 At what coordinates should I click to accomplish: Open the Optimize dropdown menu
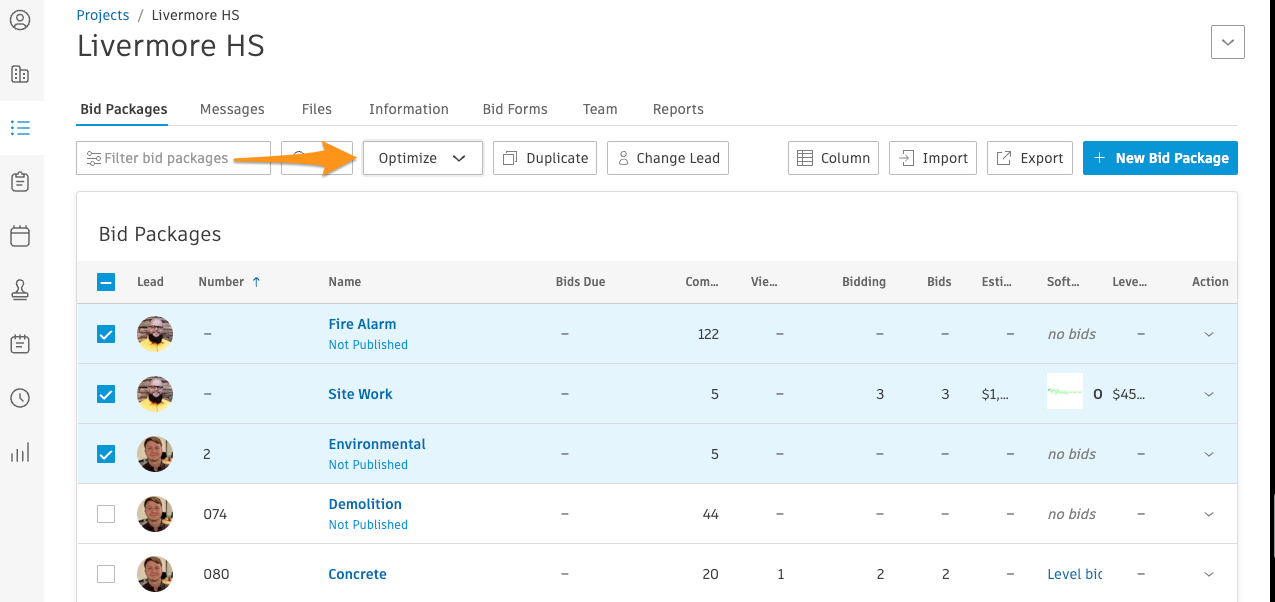coord(422,157)
